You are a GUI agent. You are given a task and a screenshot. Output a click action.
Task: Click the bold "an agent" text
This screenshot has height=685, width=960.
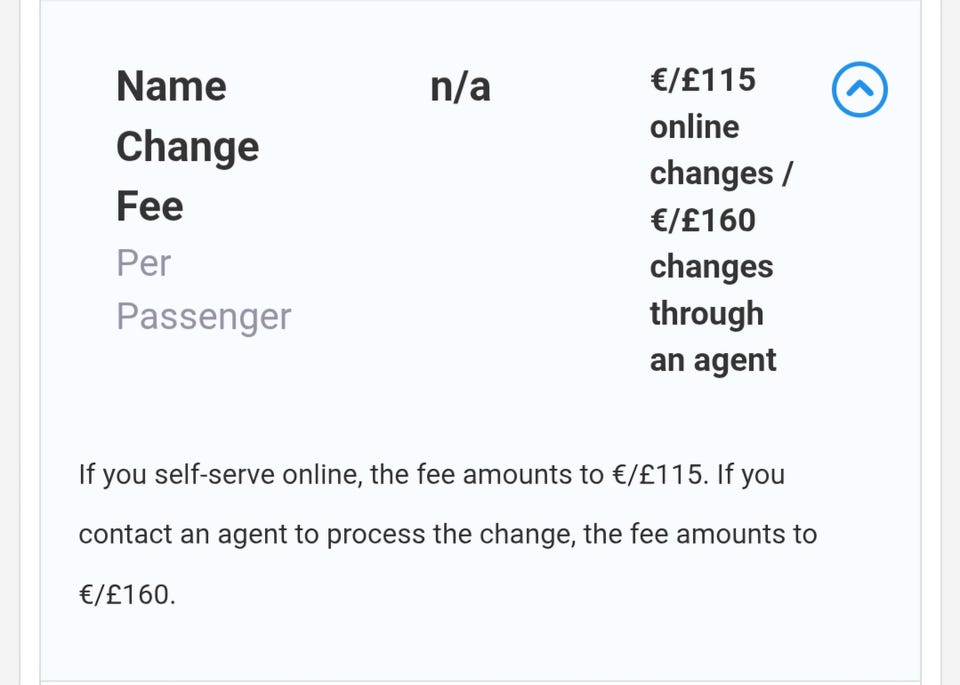pyautogui.click(x=712, y=359)
